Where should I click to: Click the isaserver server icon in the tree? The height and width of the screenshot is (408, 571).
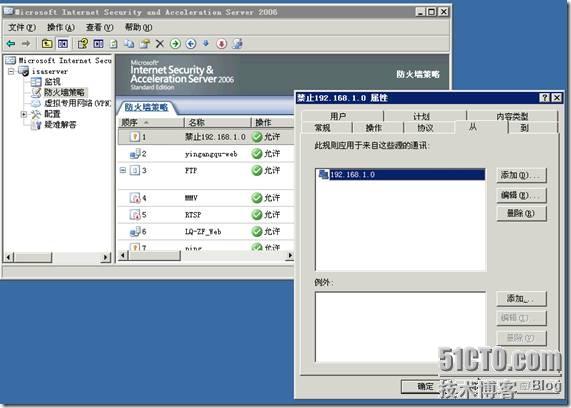coord(24,71)
